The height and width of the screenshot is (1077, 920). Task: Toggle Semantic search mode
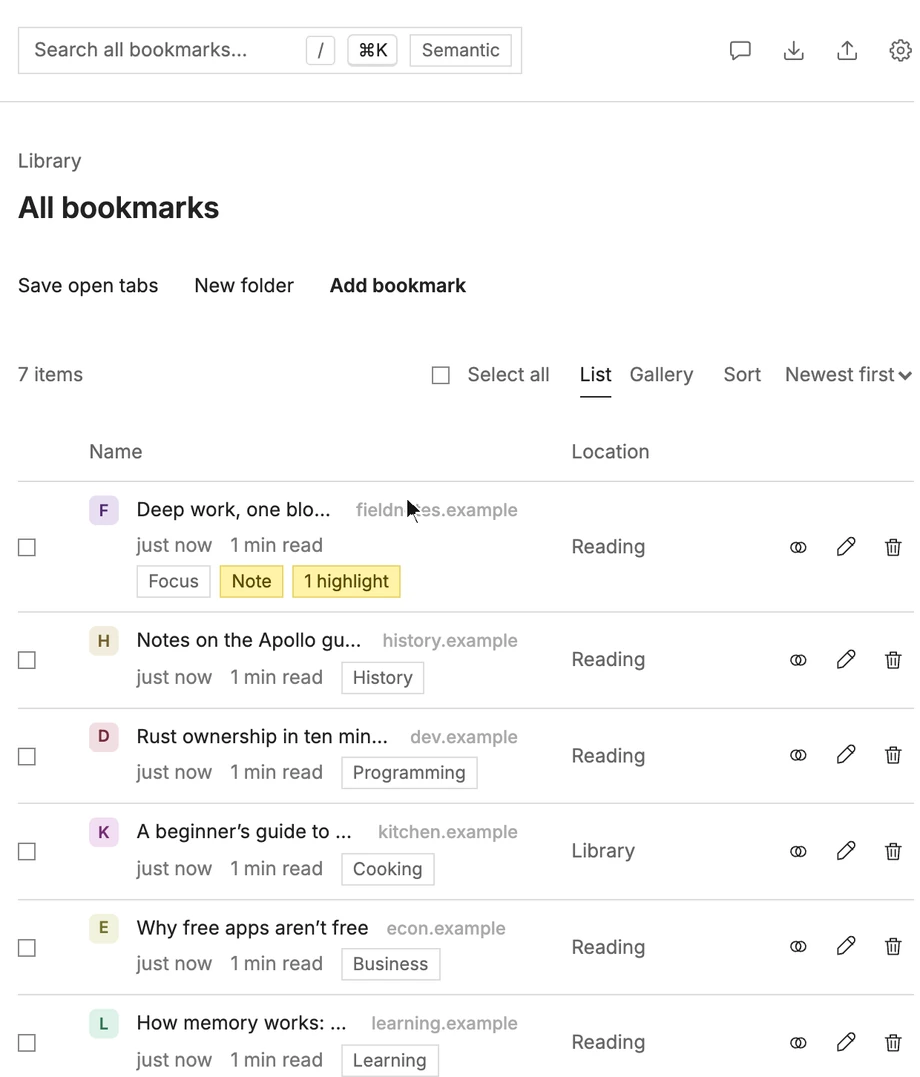[x=460, y=50]
